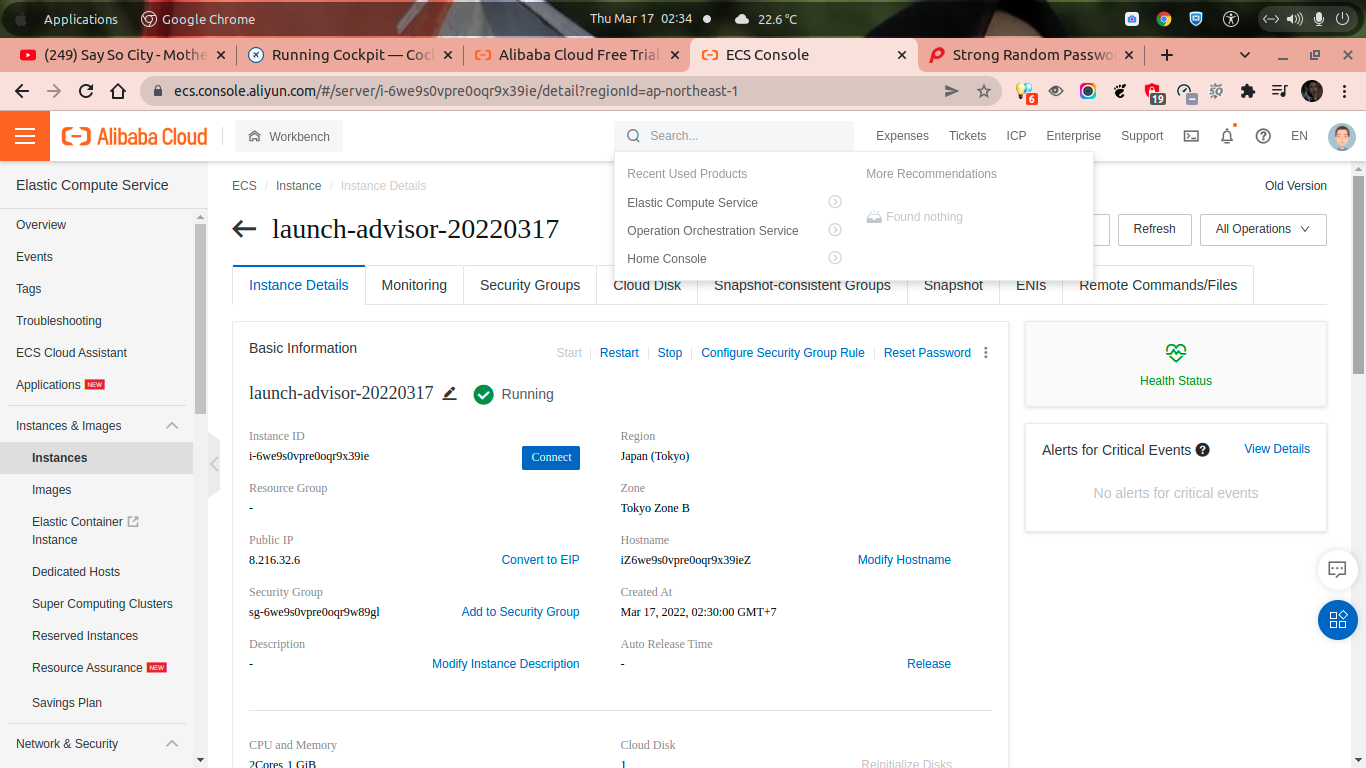Screen dimensions: 1366x768
Task: Open arrow icon next to Operation Orchestration Service
Action: [x=835, y=230]
